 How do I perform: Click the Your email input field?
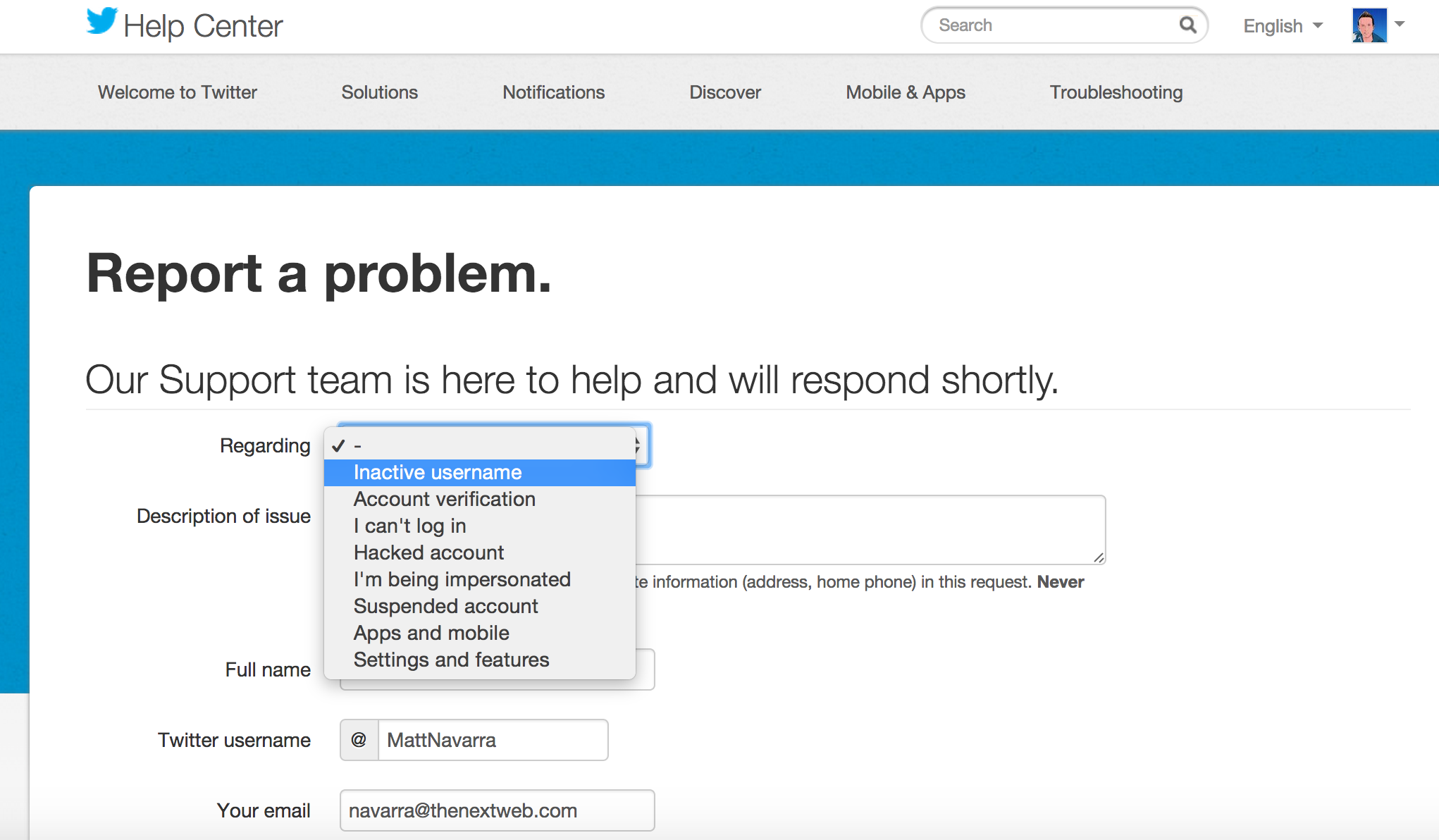point(497,810)
